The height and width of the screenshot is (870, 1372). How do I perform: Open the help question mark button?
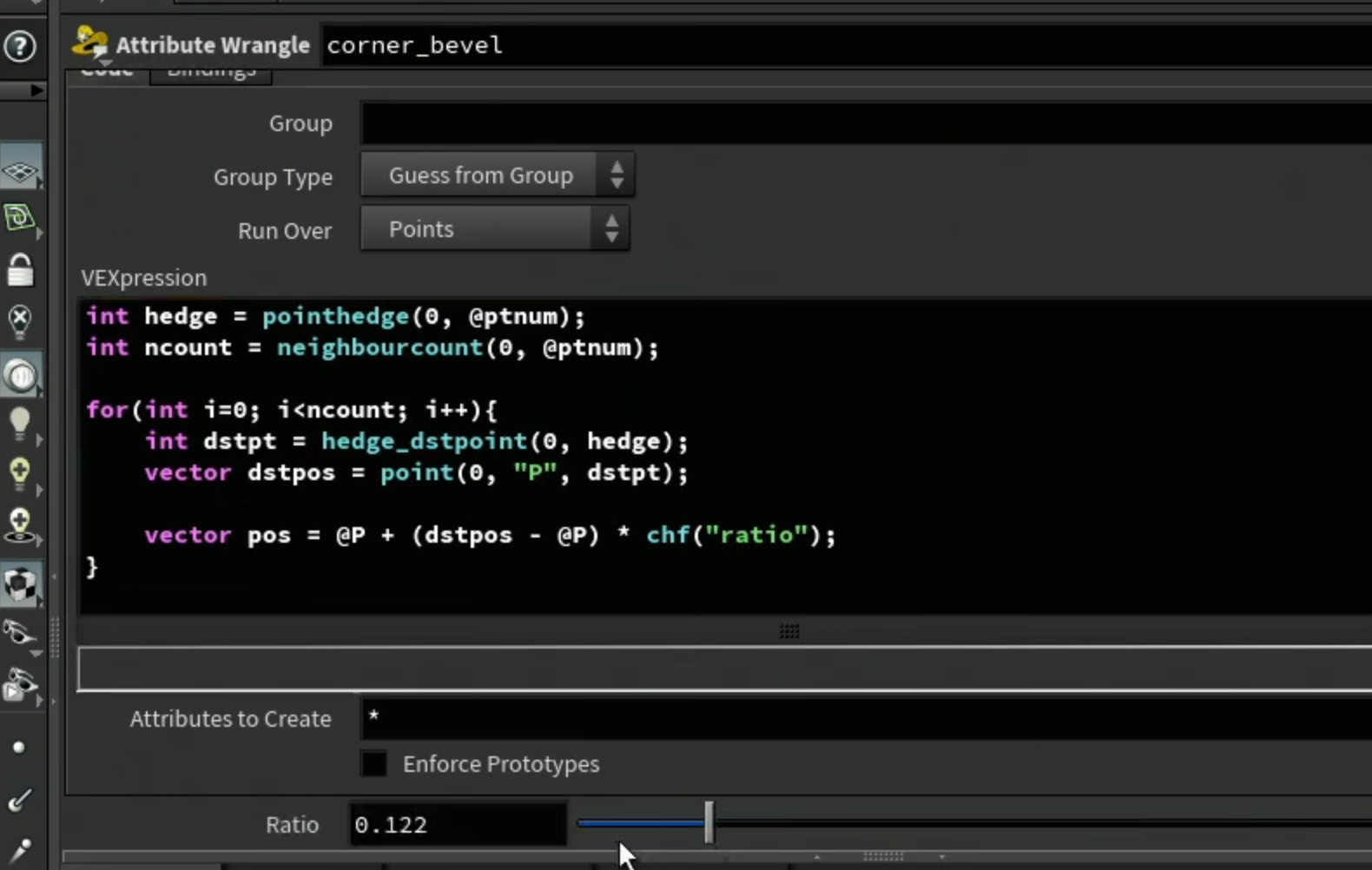(x=20, y=46)
